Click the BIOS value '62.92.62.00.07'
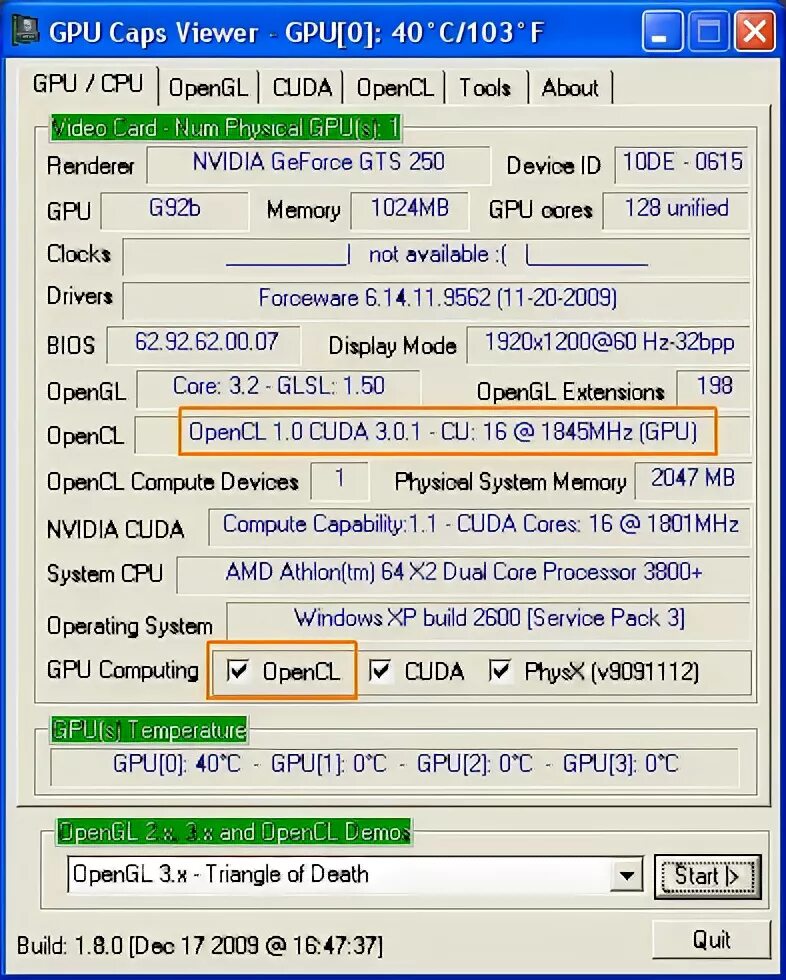The width and height of the screenshot is (786, 980). click(204, 343)
